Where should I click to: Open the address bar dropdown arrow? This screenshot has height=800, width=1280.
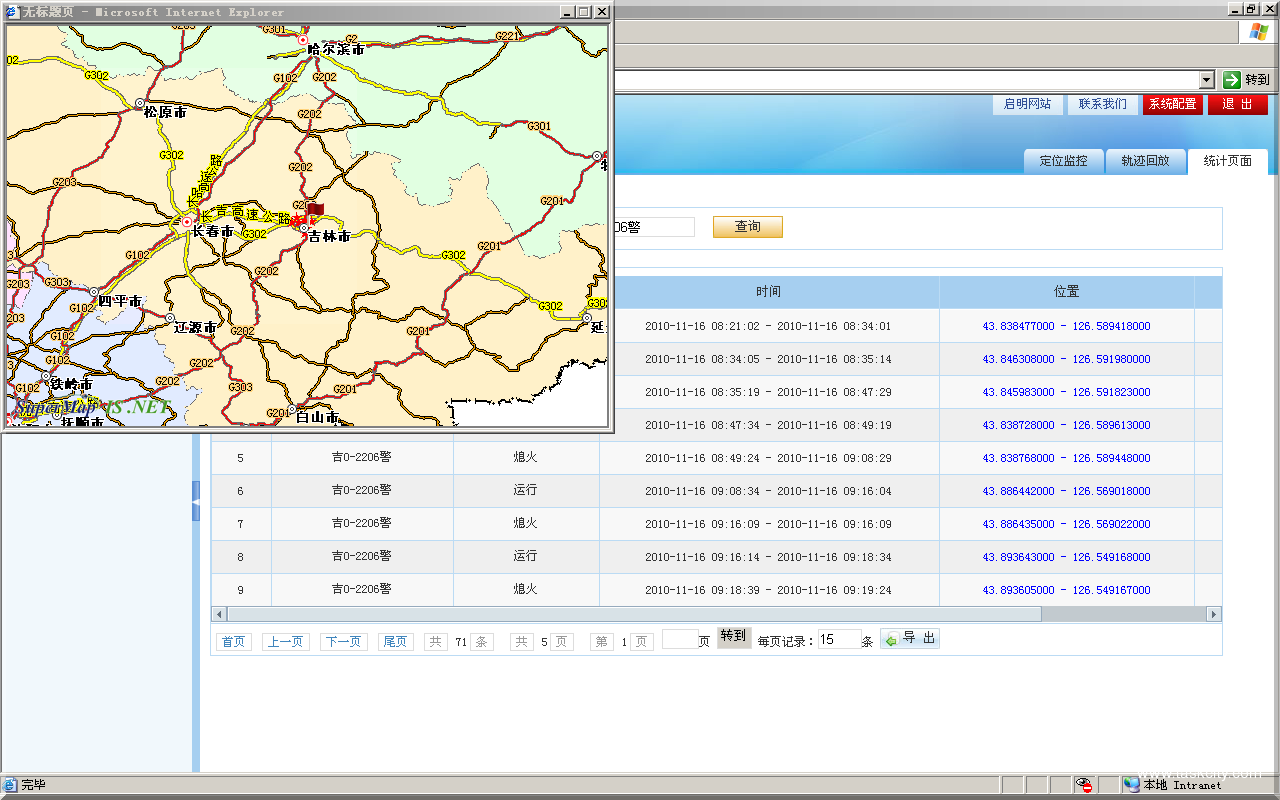pos(1207,80)
